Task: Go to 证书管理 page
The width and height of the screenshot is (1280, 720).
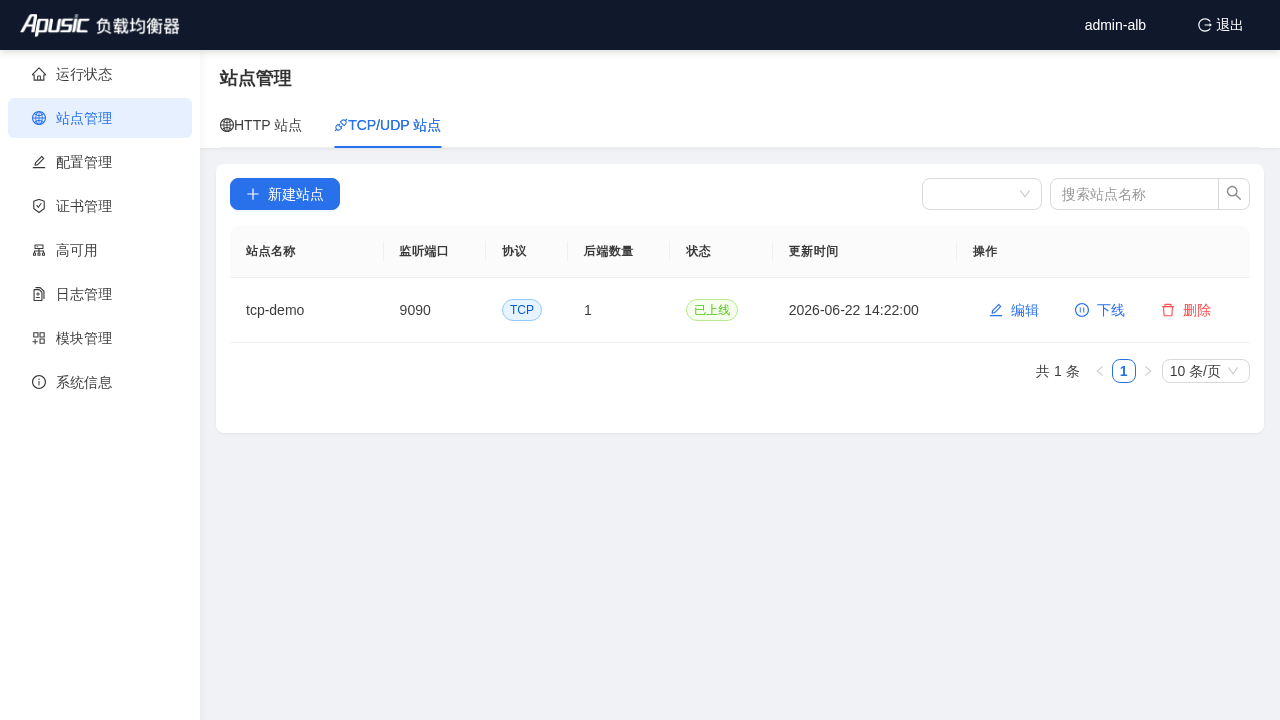Action: tap(100, 206)
